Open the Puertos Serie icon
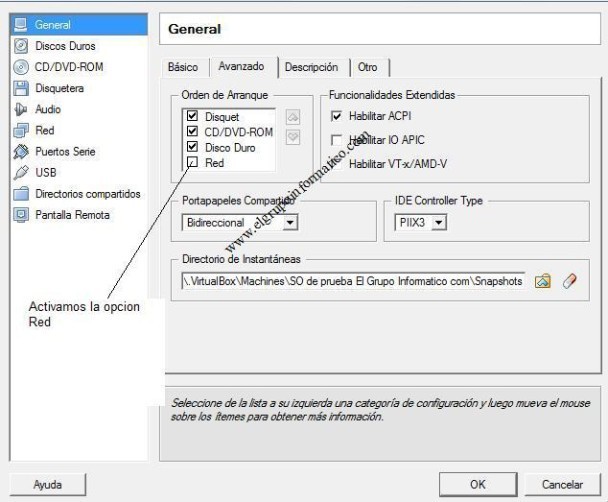 pos(21,152)
